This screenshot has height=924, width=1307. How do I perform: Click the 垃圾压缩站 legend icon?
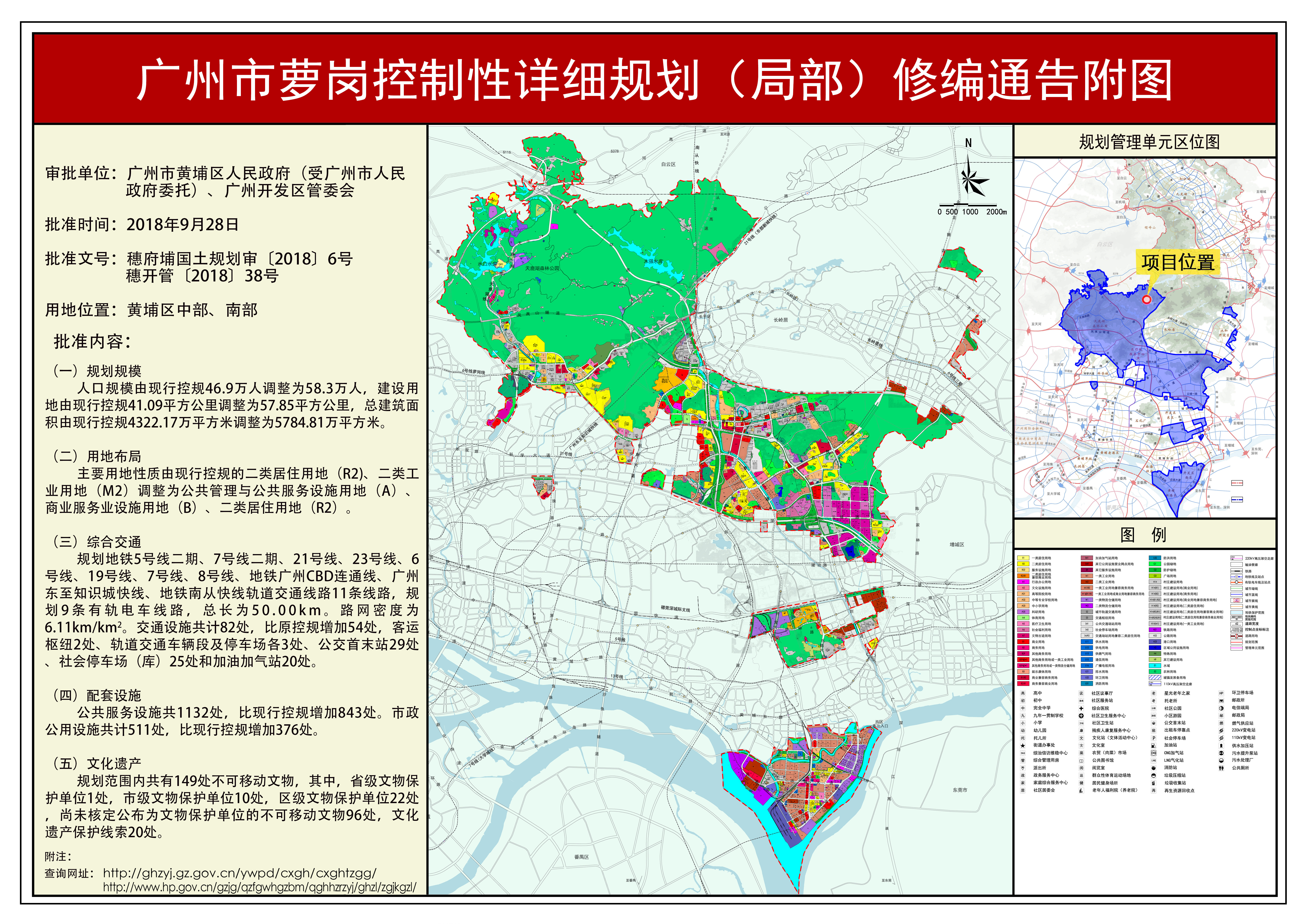point(1154,775)
